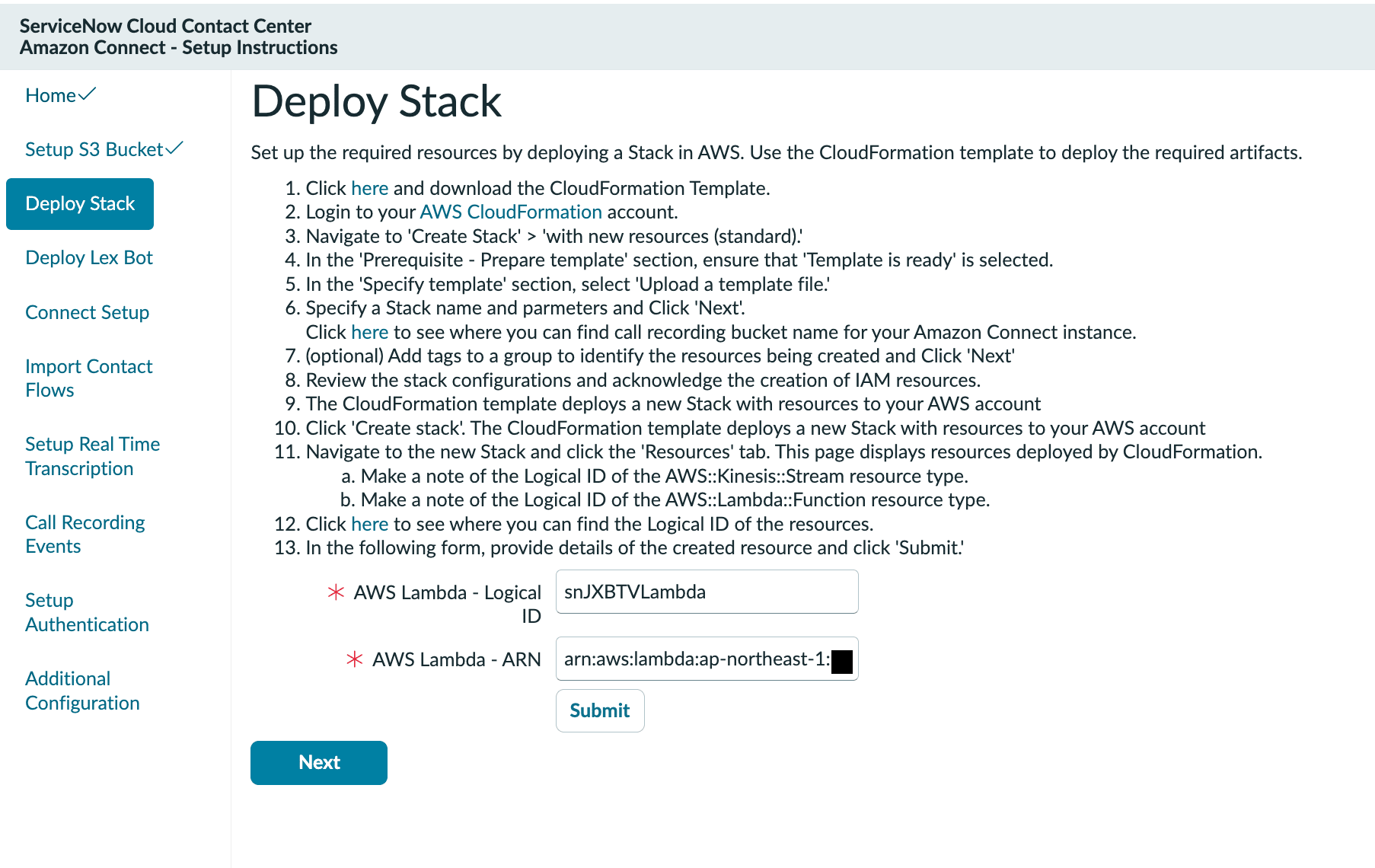Click the Deploy Stack page heading
1375x868 pixels.
pyautogui.click(x=376, y=101)
